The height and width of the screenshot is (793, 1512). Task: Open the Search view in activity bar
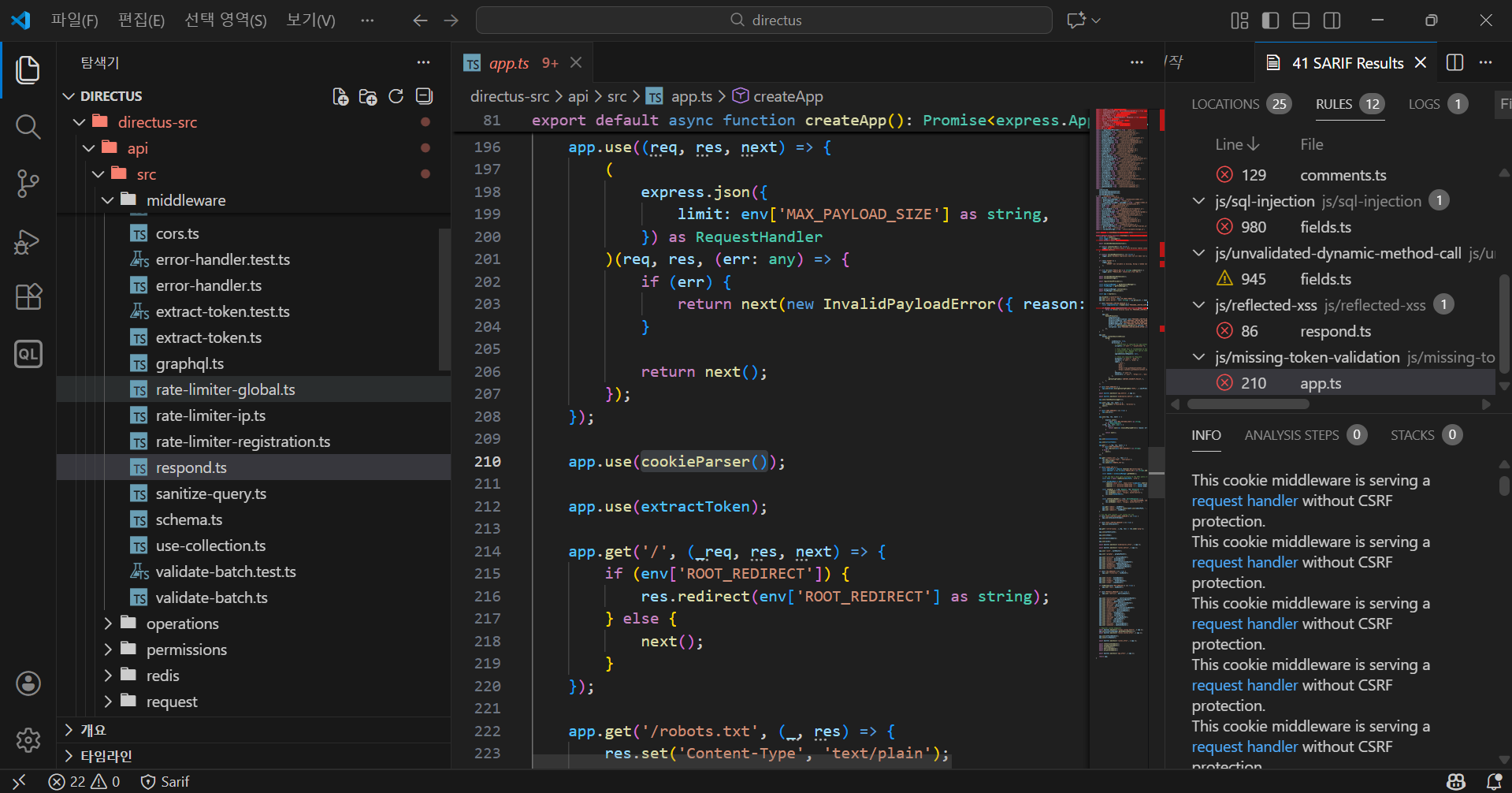point(28,126)
